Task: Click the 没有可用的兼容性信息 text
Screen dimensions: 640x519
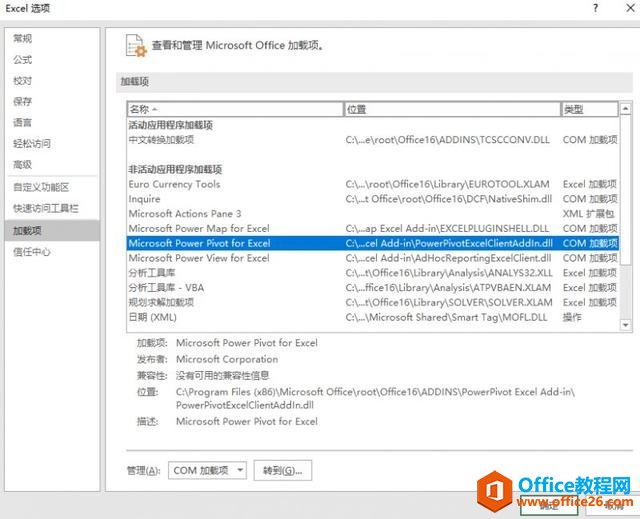Action: coord(222,375)
